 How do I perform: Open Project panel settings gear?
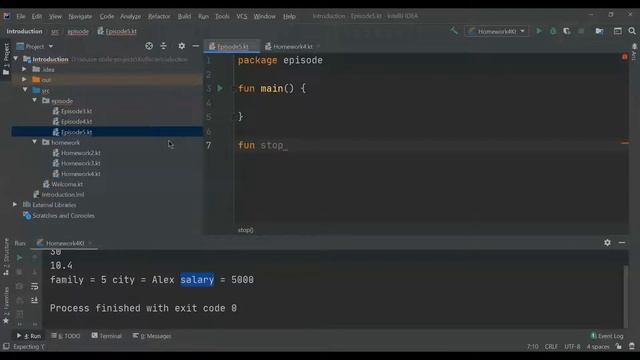click(x=182, y=46)
